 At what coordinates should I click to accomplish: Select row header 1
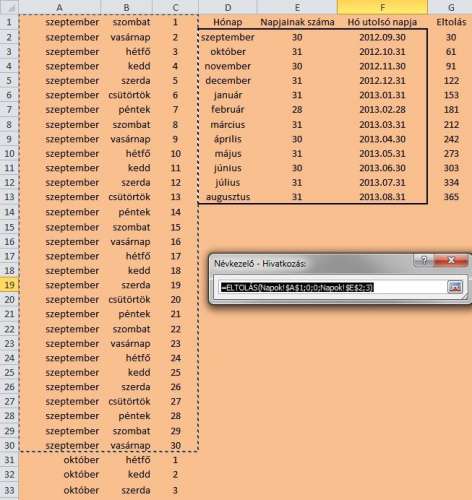(x=9, y=22)
